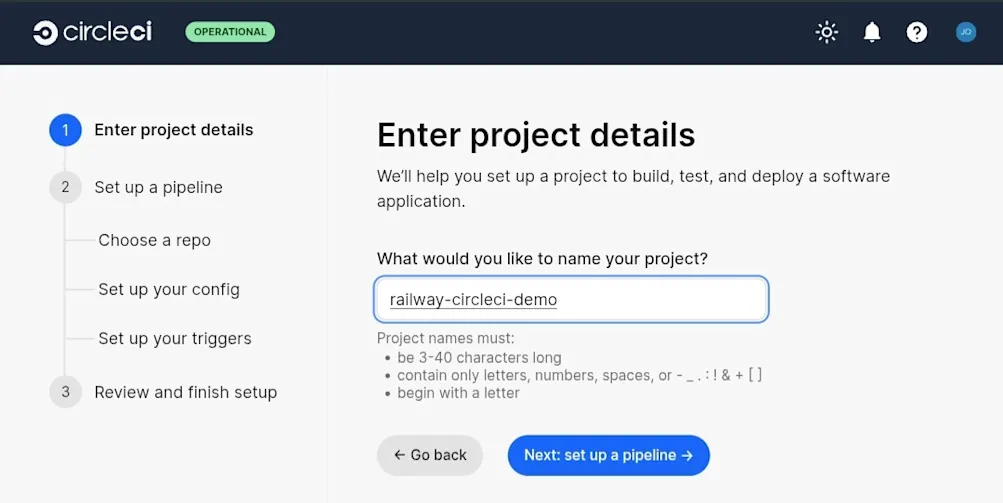Open the notifications bell
Viewport: 1003px width, 503px height.
pos(872,32)
